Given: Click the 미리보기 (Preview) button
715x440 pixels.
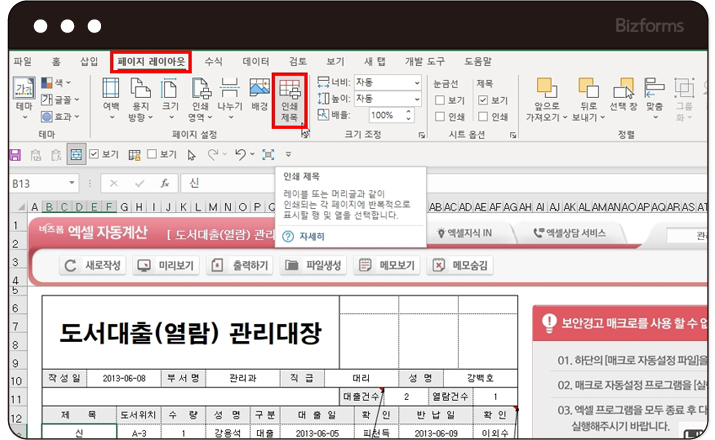Looking at the screenshot, I should pyautogui.click(x=166, y=266).
